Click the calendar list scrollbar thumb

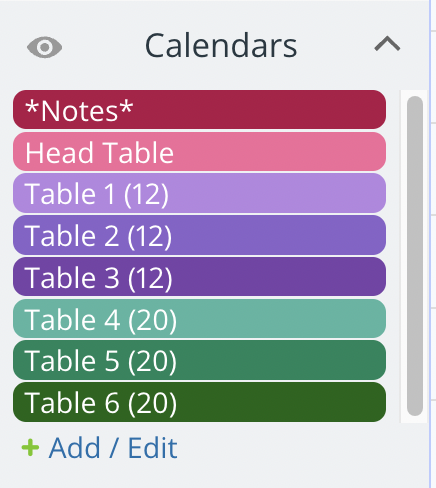[x=415, y=256]
